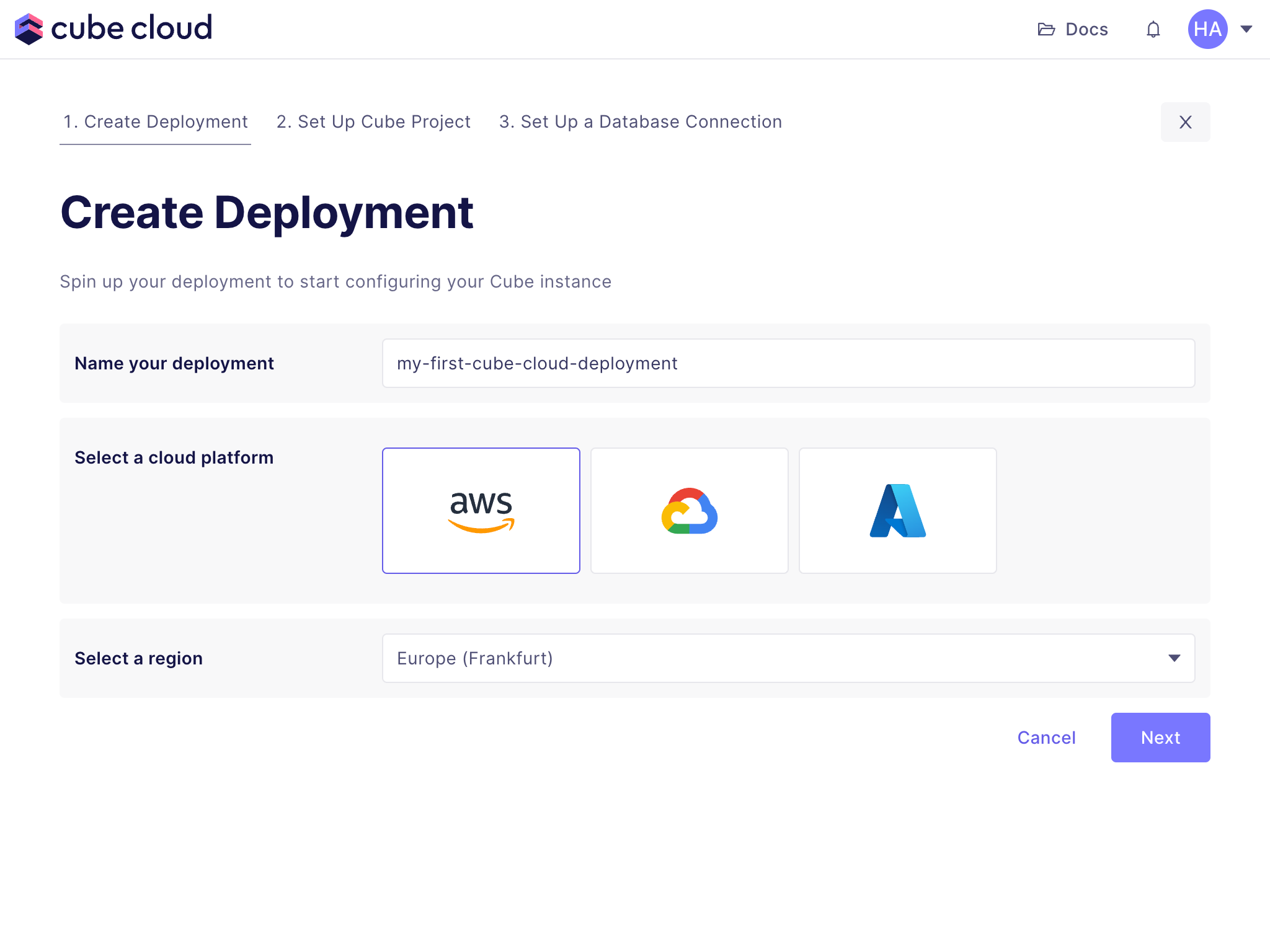1270x952 pixels.
Task: Switch to Create Deployment step tab
Action: pos(155,122)
